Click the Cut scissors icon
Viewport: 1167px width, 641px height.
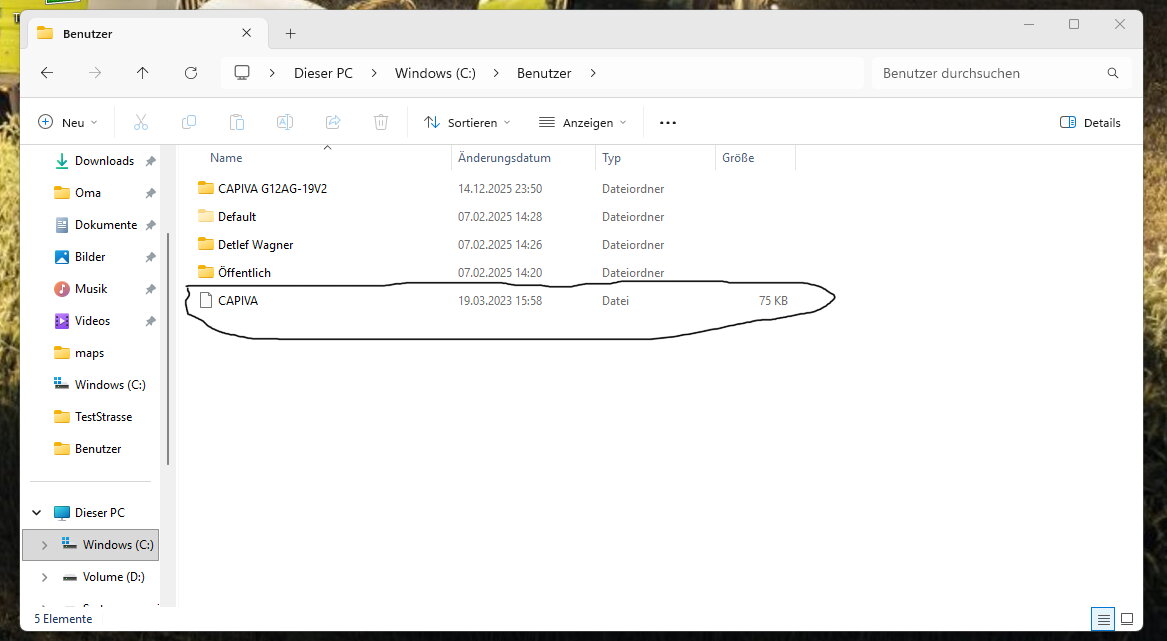point(140,122)
